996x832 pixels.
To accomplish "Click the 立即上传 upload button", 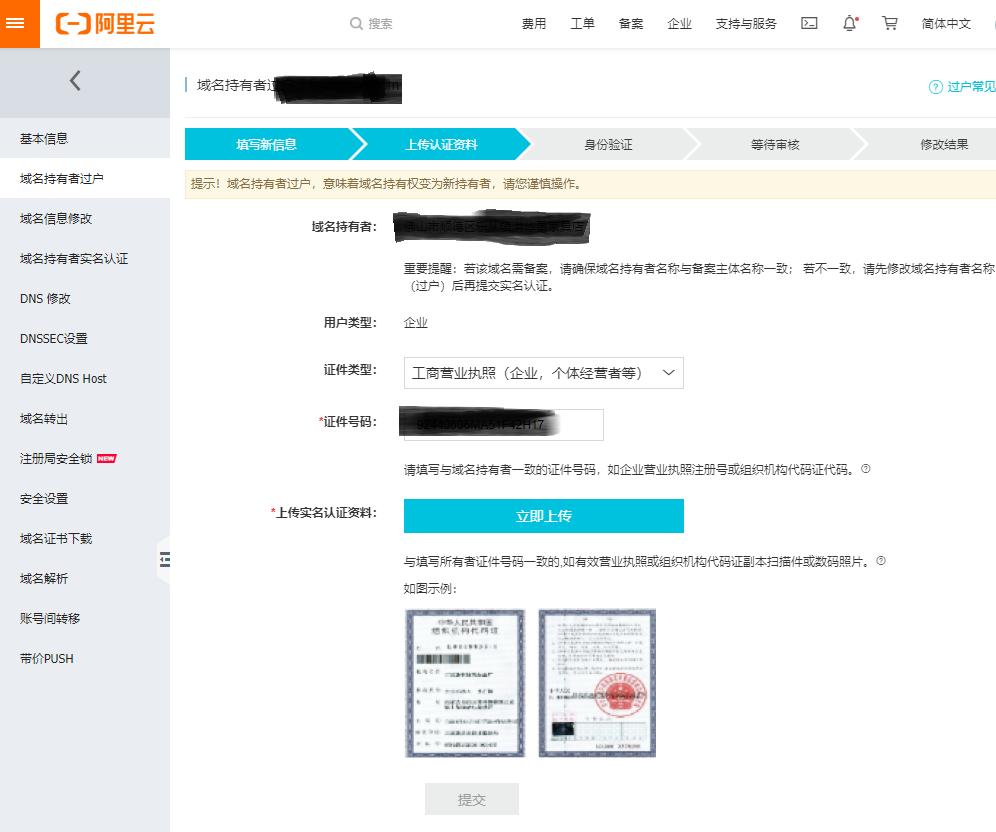I will (x=543, y=516).
